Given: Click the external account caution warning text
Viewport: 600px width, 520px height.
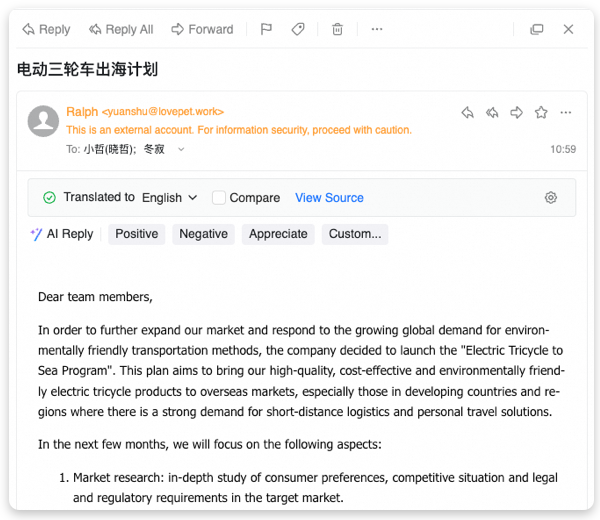Looking at the screenshot, I should [x=239, y=130].
